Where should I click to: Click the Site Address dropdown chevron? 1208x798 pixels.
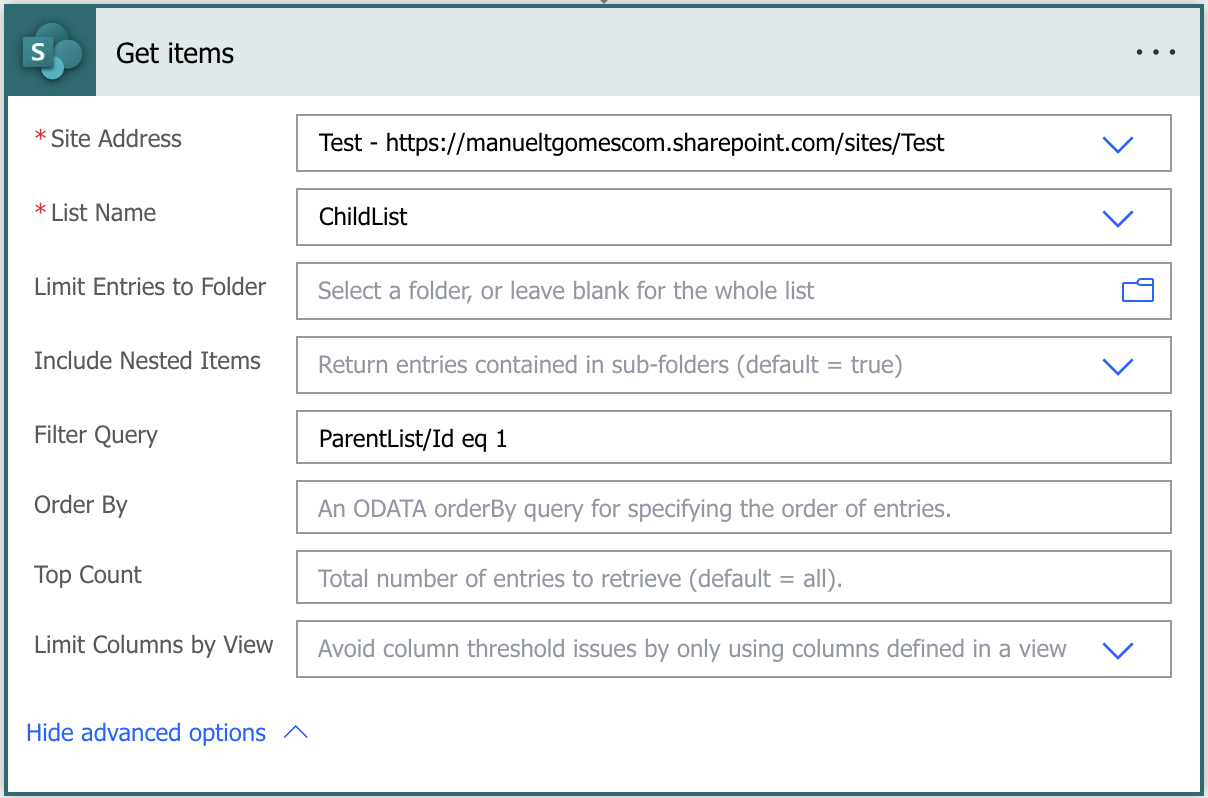[x=1118, y=143]
